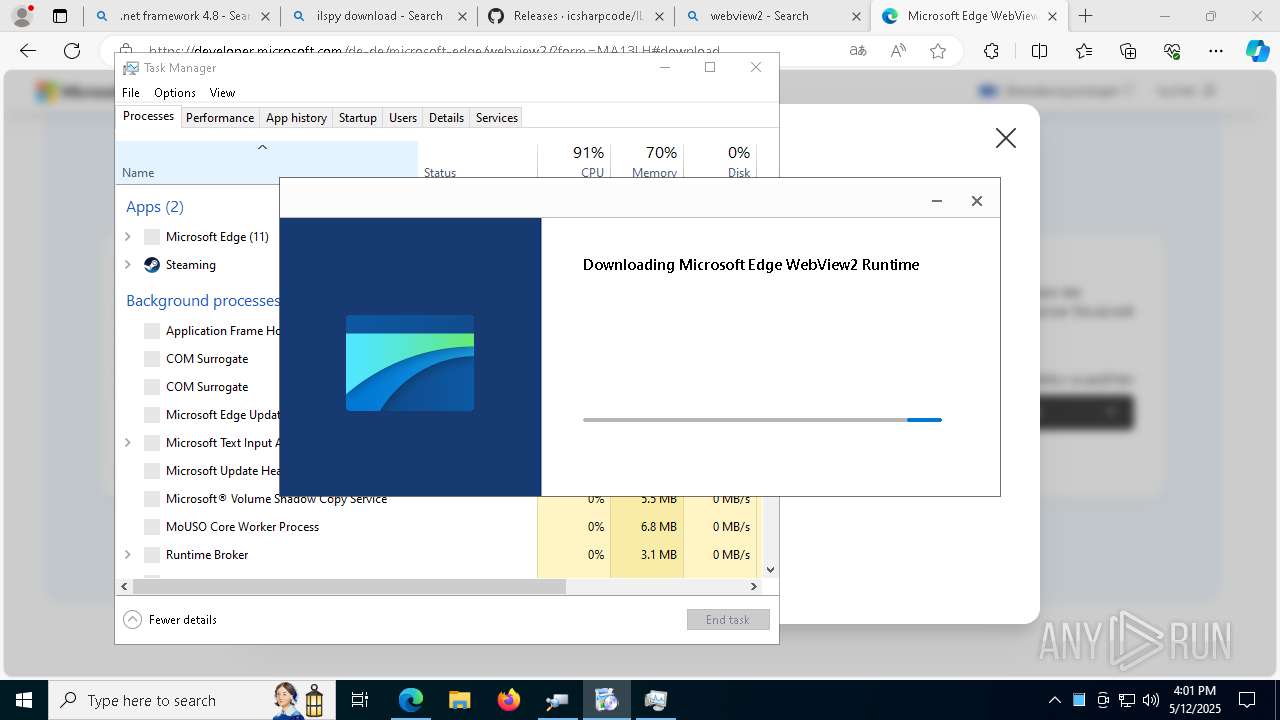This screenshot has width=1280, height=720.
Task: Click Task Manager vertical scroll down arrow
Action: pyautogui.click(x=770, y=570)
